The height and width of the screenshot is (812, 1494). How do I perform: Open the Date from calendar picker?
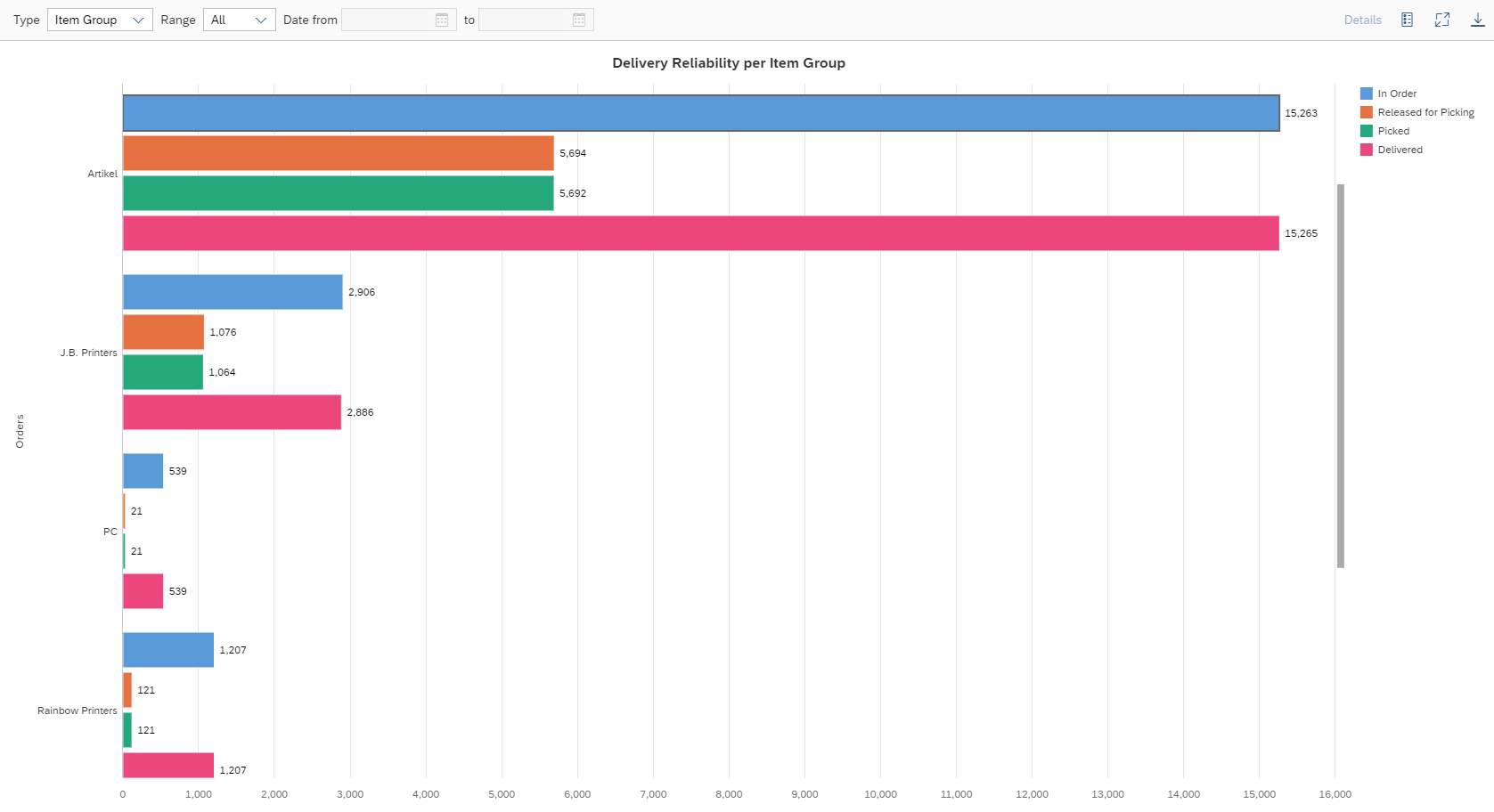click(x=442, y=20)
